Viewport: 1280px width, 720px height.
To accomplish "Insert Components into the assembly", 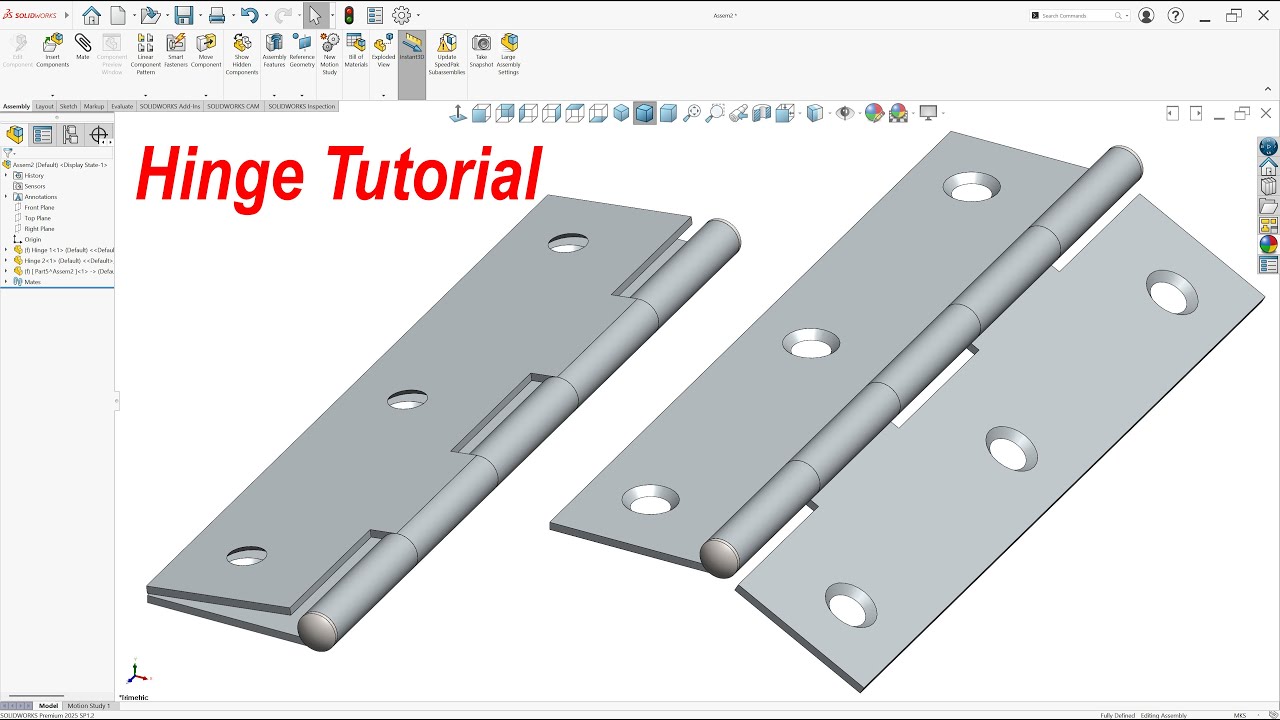I will (53, 52).
